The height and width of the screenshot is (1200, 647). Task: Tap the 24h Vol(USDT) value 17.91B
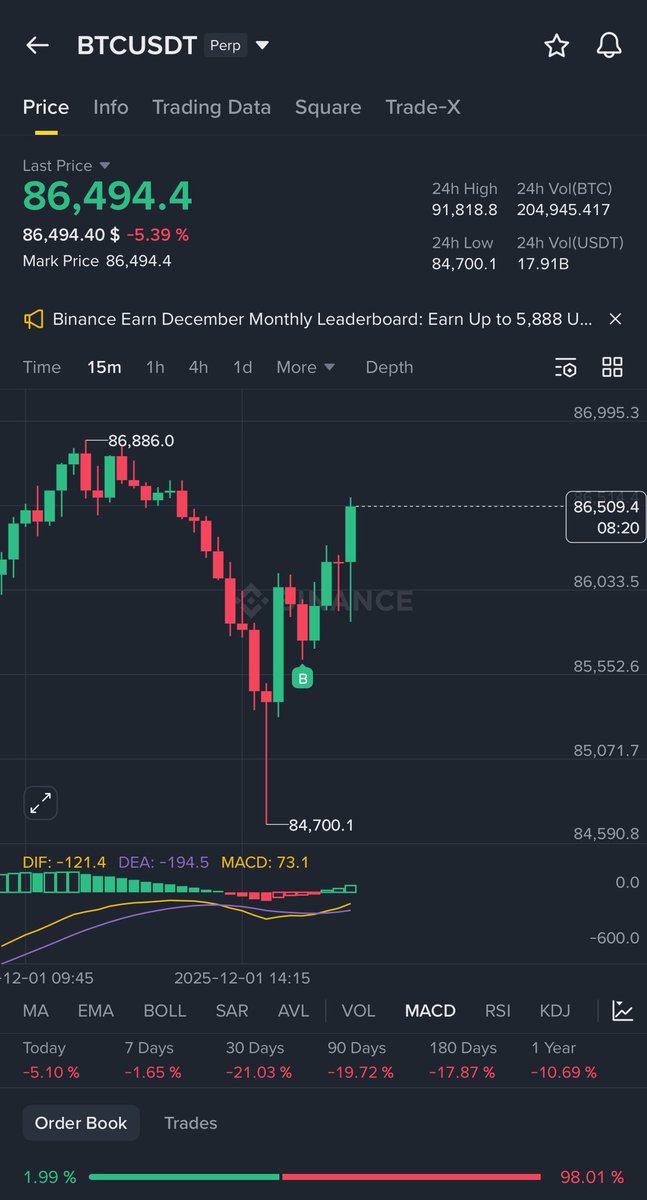(x=543, y=263)
